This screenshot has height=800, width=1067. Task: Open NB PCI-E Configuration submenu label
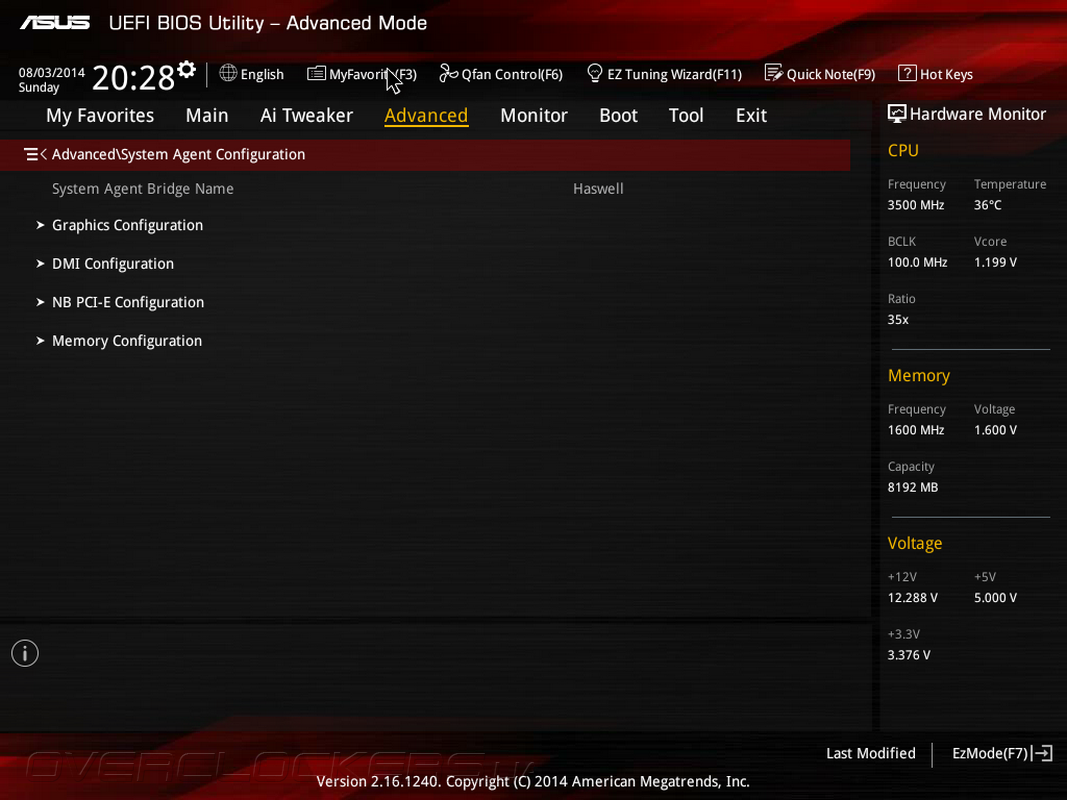128,302
